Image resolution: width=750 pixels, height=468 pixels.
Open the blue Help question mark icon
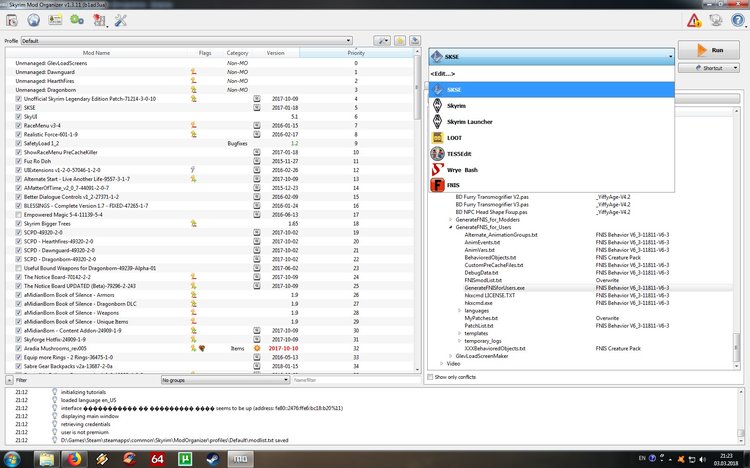tap(738, 20)
